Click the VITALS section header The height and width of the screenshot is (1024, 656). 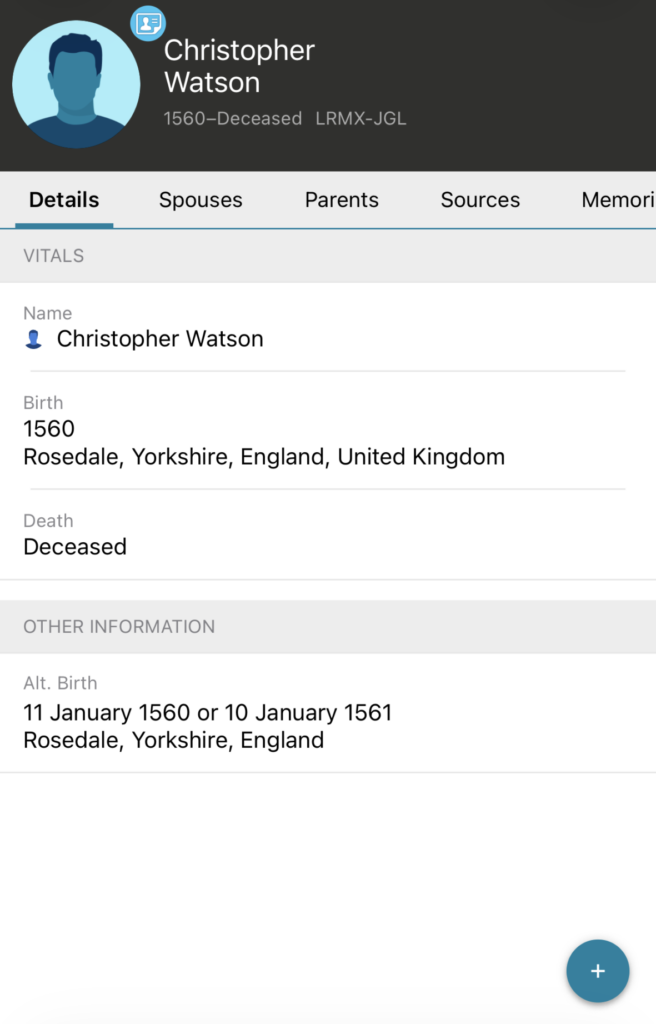pos(54,256)
